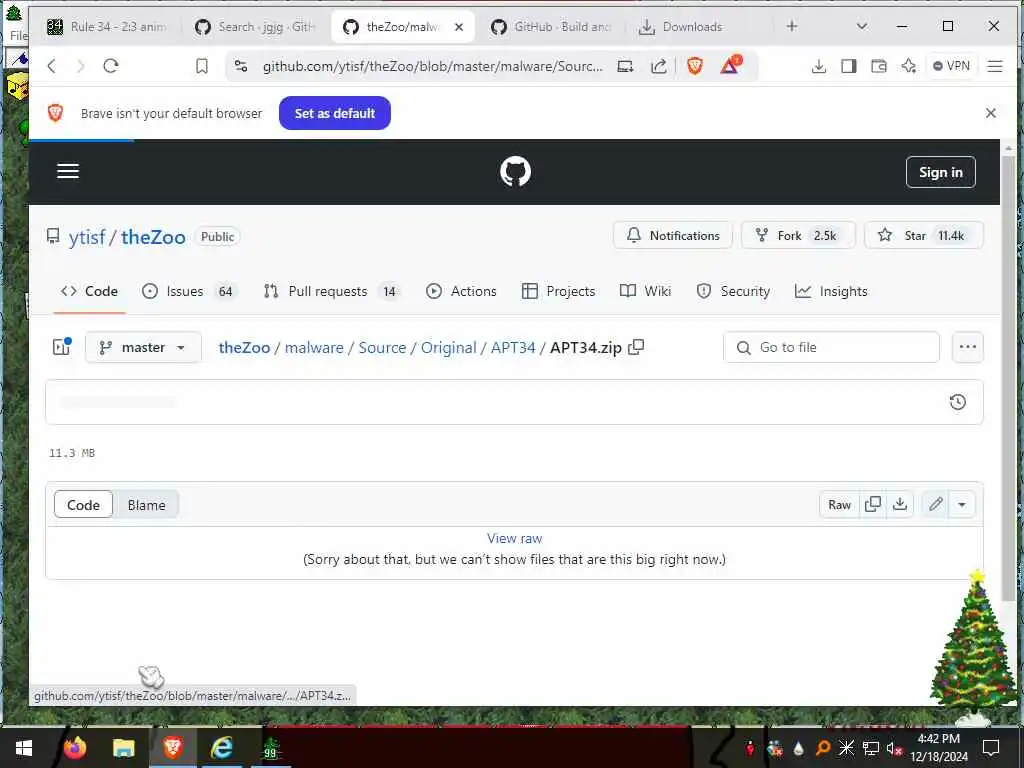
Task: Click the Sign in button
Action: (x=940, y=172)
